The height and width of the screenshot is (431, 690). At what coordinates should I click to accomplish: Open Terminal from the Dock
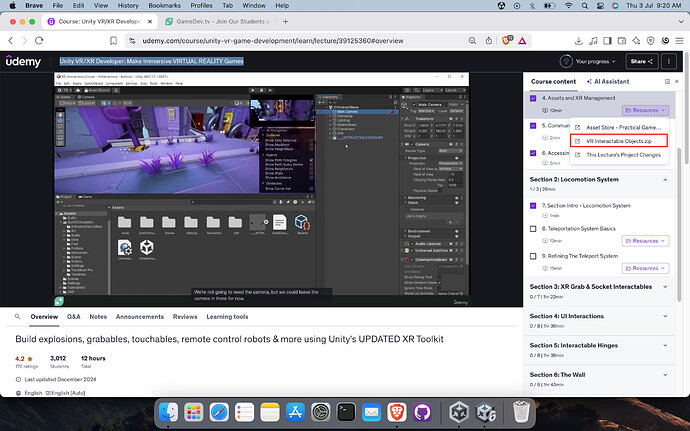tap(347, 411)
